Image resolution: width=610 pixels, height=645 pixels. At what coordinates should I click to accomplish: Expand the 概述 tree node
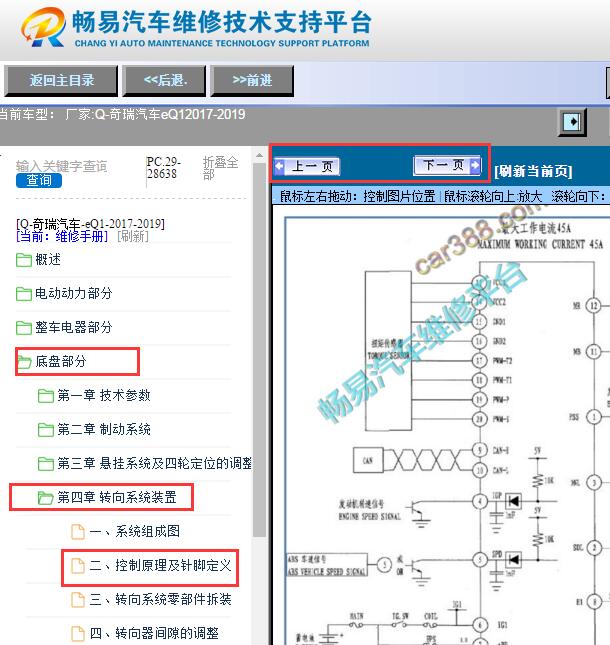point(48,260)
